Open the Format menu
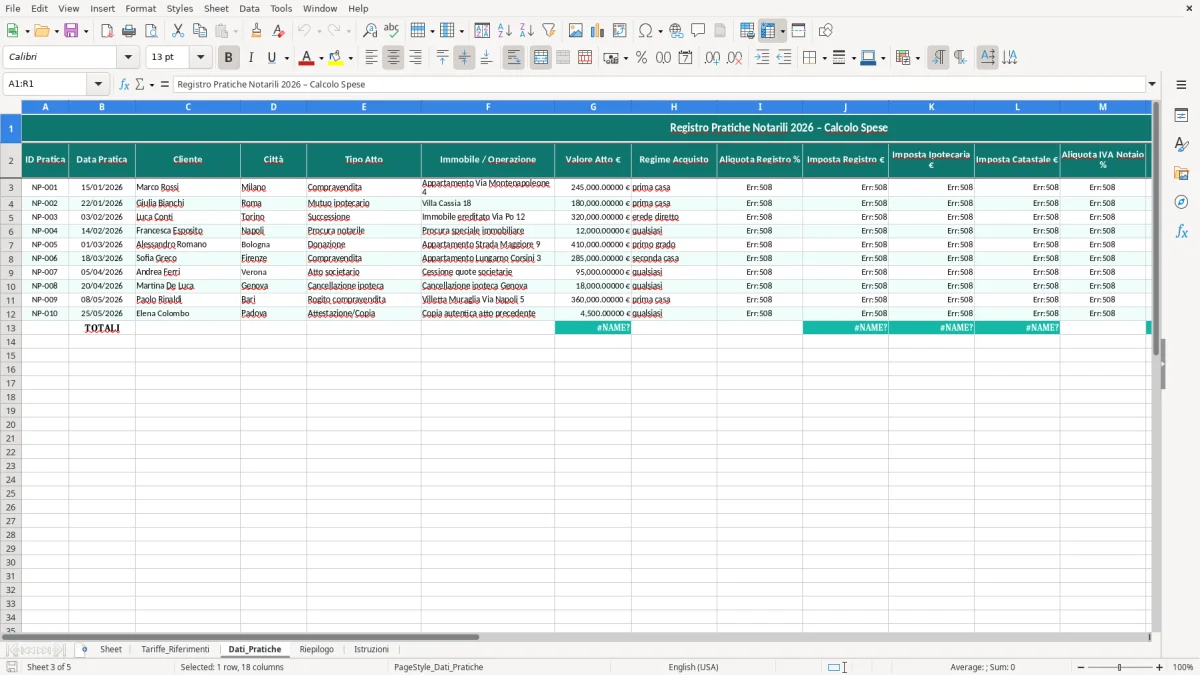Viewport: 1200px width, 675px height. pos(141,8)
